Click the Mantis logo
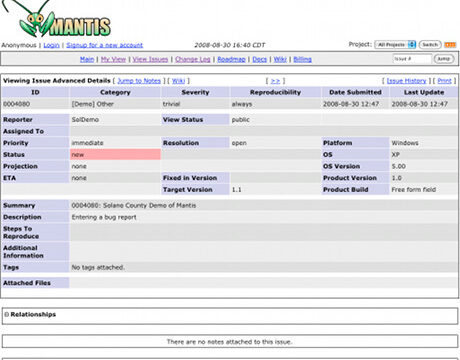Screen dimensions: 460x360 point(57,19)
